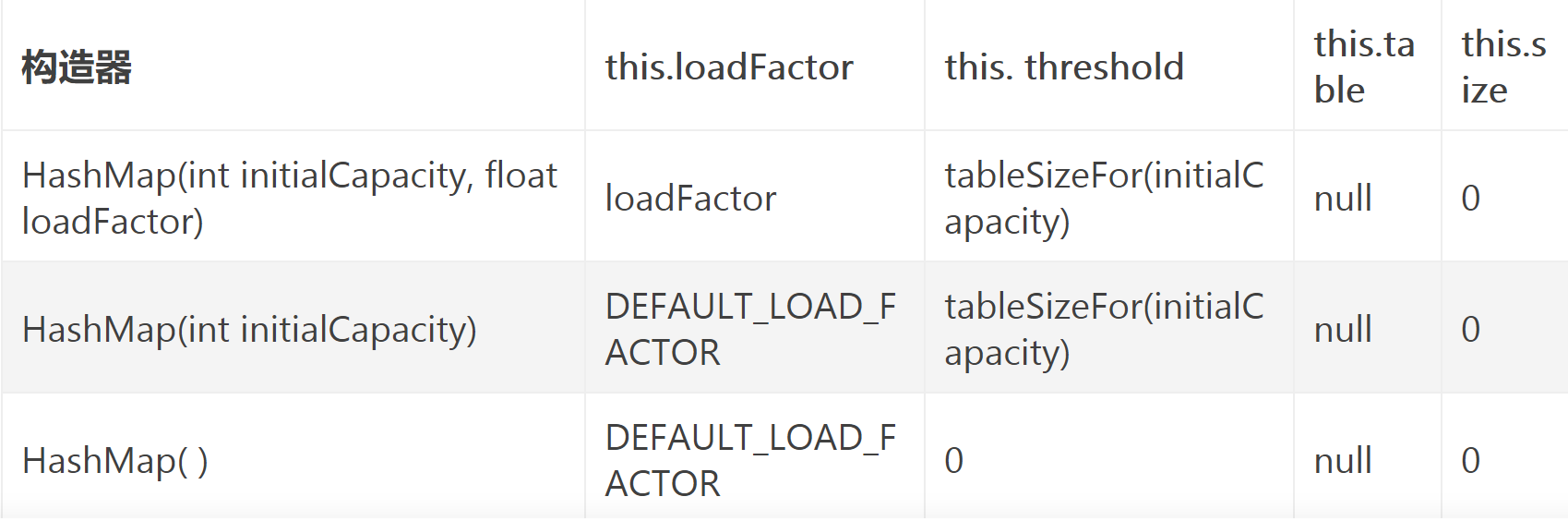The image size is (1568, 521).
Task: Click size 0 in the shaded row
Action: click(x=1471, y=329)
